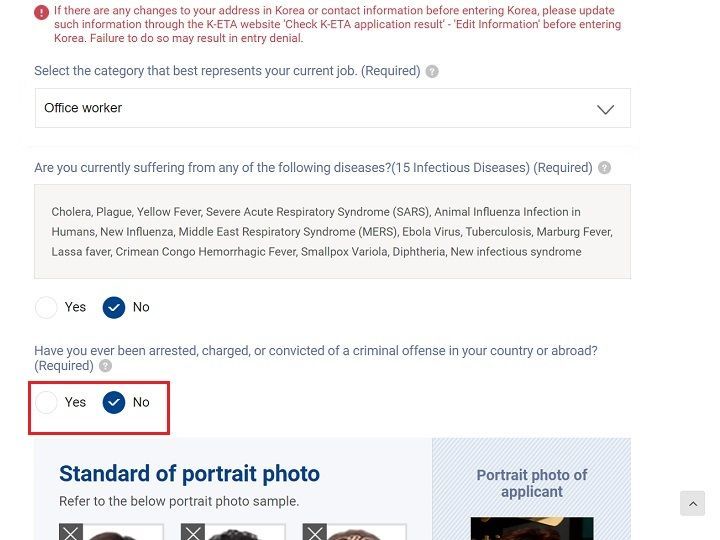Click the chevron arrow of job category dropdown

(605, 109)
